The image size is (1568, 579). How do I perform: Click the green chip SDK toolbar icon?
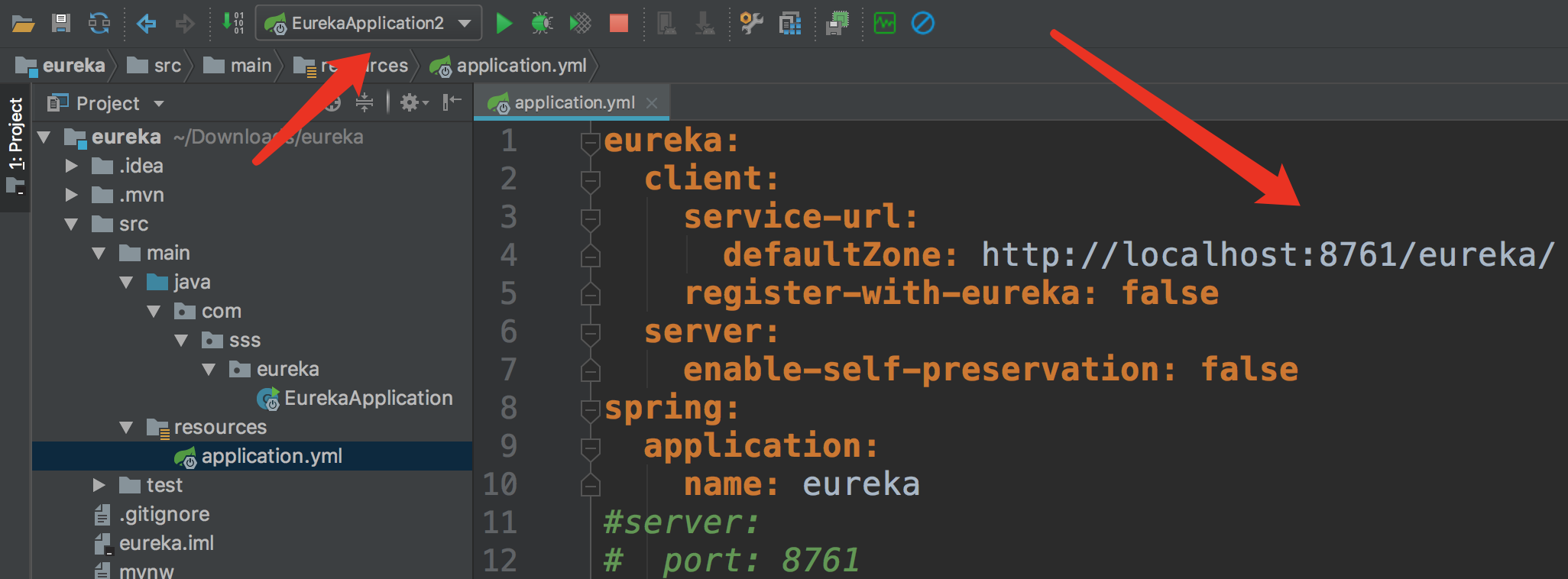(838, 24)
